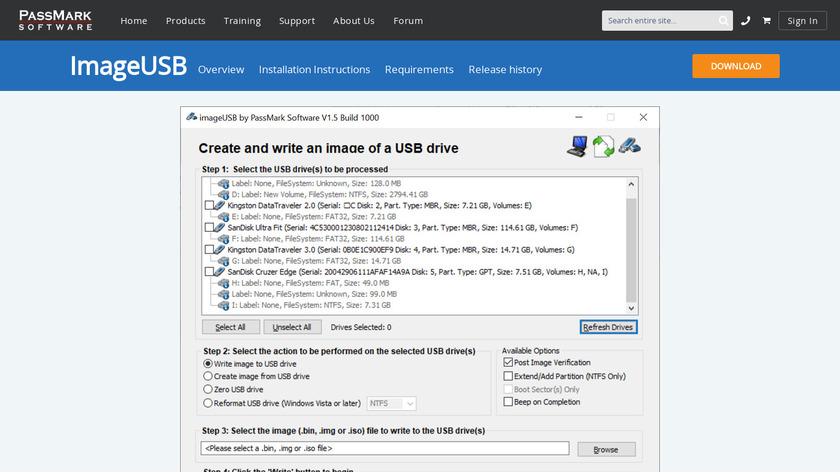
Task: Click the 'H: Label: None, FileSystem: FAT' row
Action: click(310, 283)
